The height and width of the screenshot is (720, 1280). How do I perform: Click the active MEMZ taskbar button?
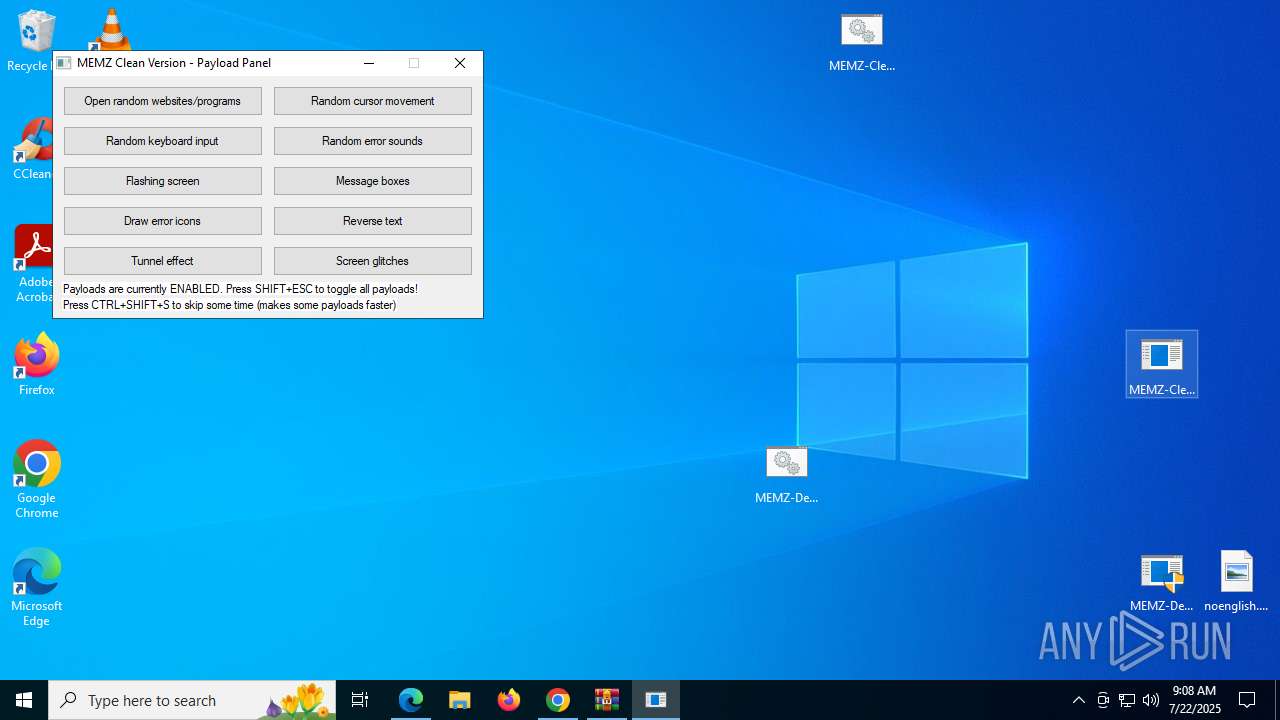click(x=656, y=700)
